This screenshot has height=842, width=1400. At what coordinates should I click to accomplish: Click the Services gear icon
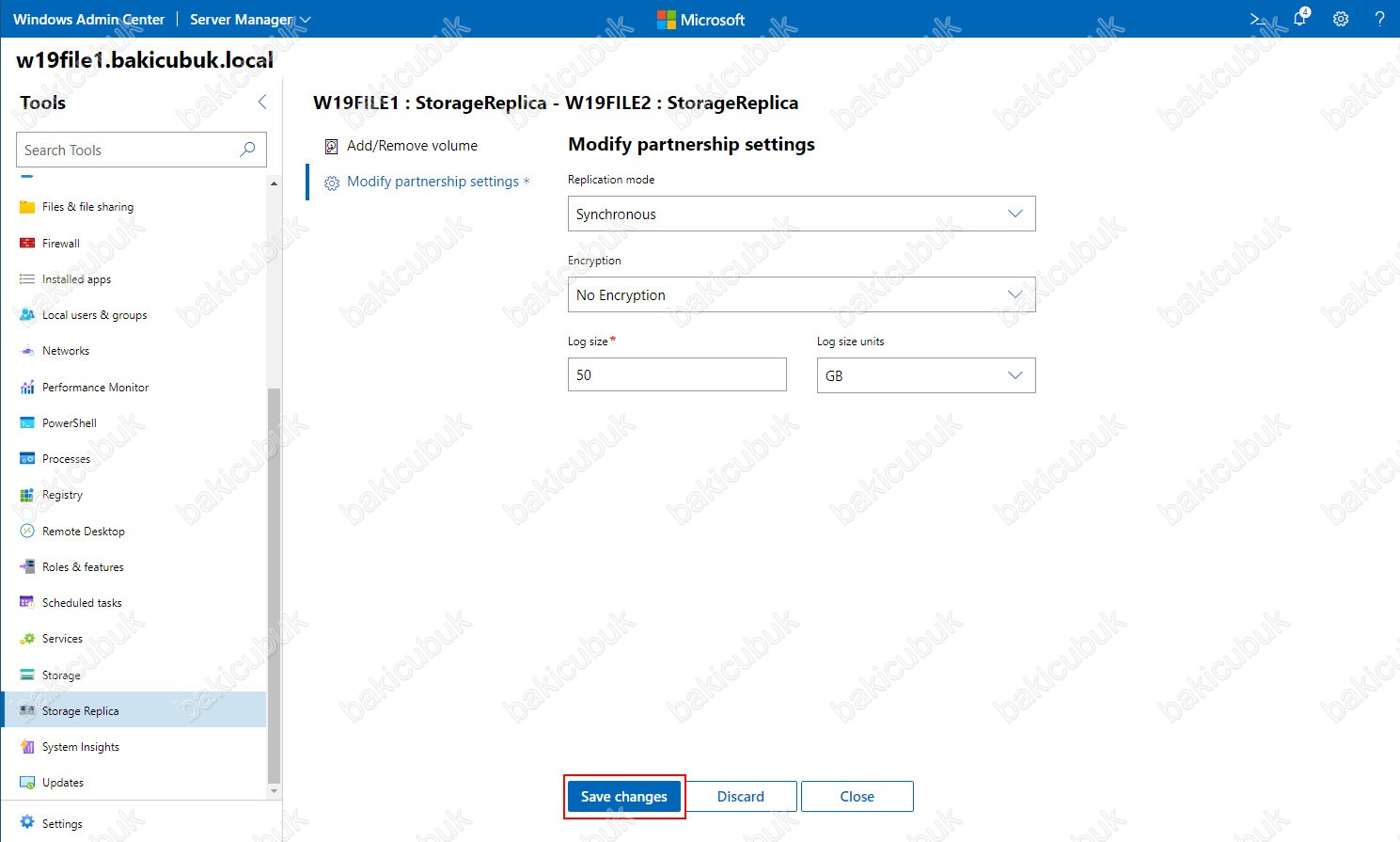click(27, 639)
